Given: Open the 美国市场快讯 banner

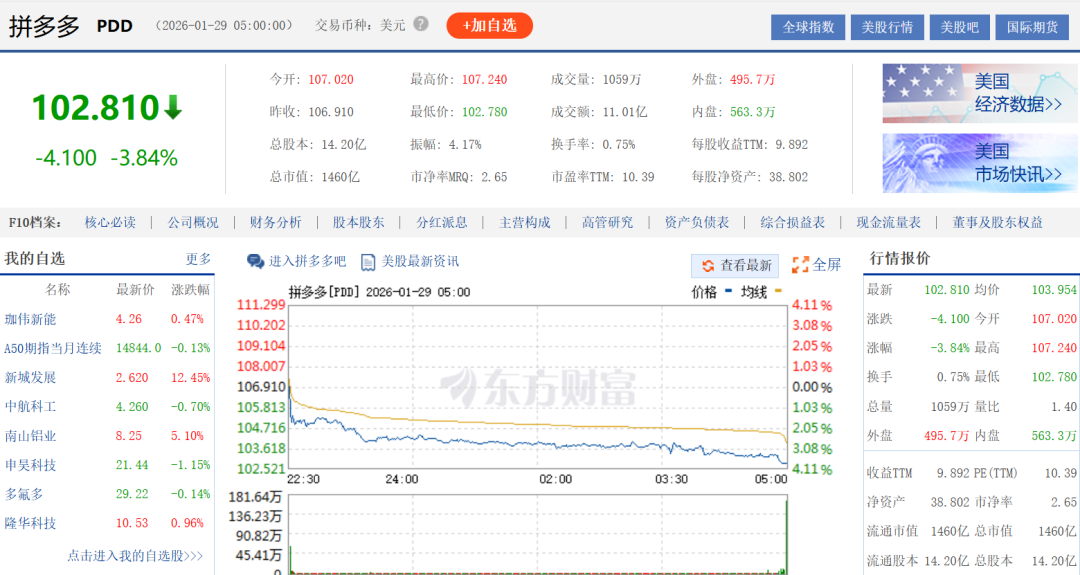Looking at the screenshot, I should pyautogui.click(x=980, y=163).
